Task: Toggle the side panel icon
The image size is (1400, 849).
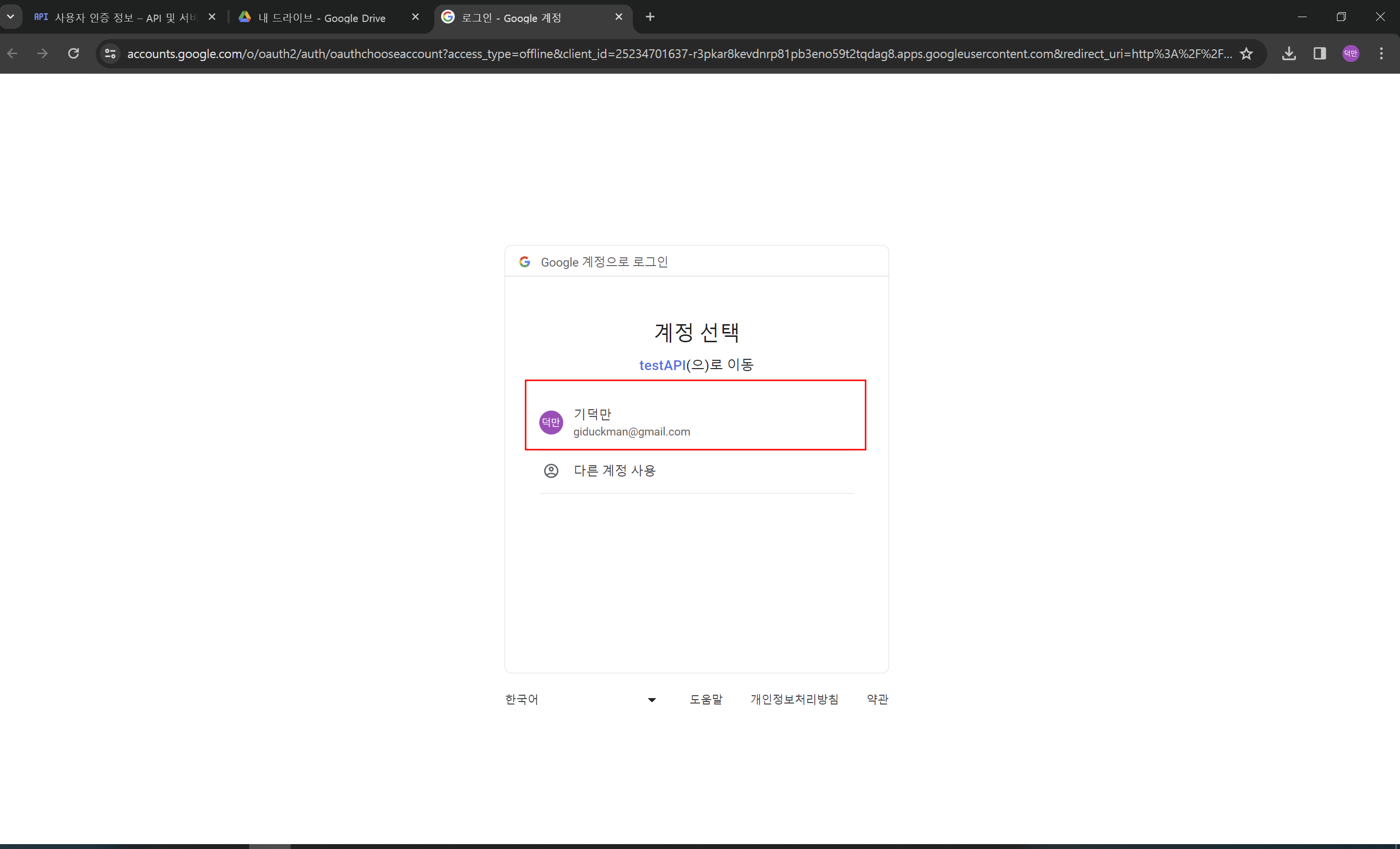Action: 1319,53
